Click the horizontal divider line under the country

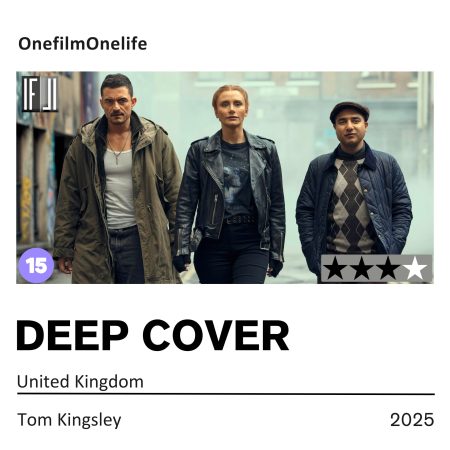click(x=226, y=394)
